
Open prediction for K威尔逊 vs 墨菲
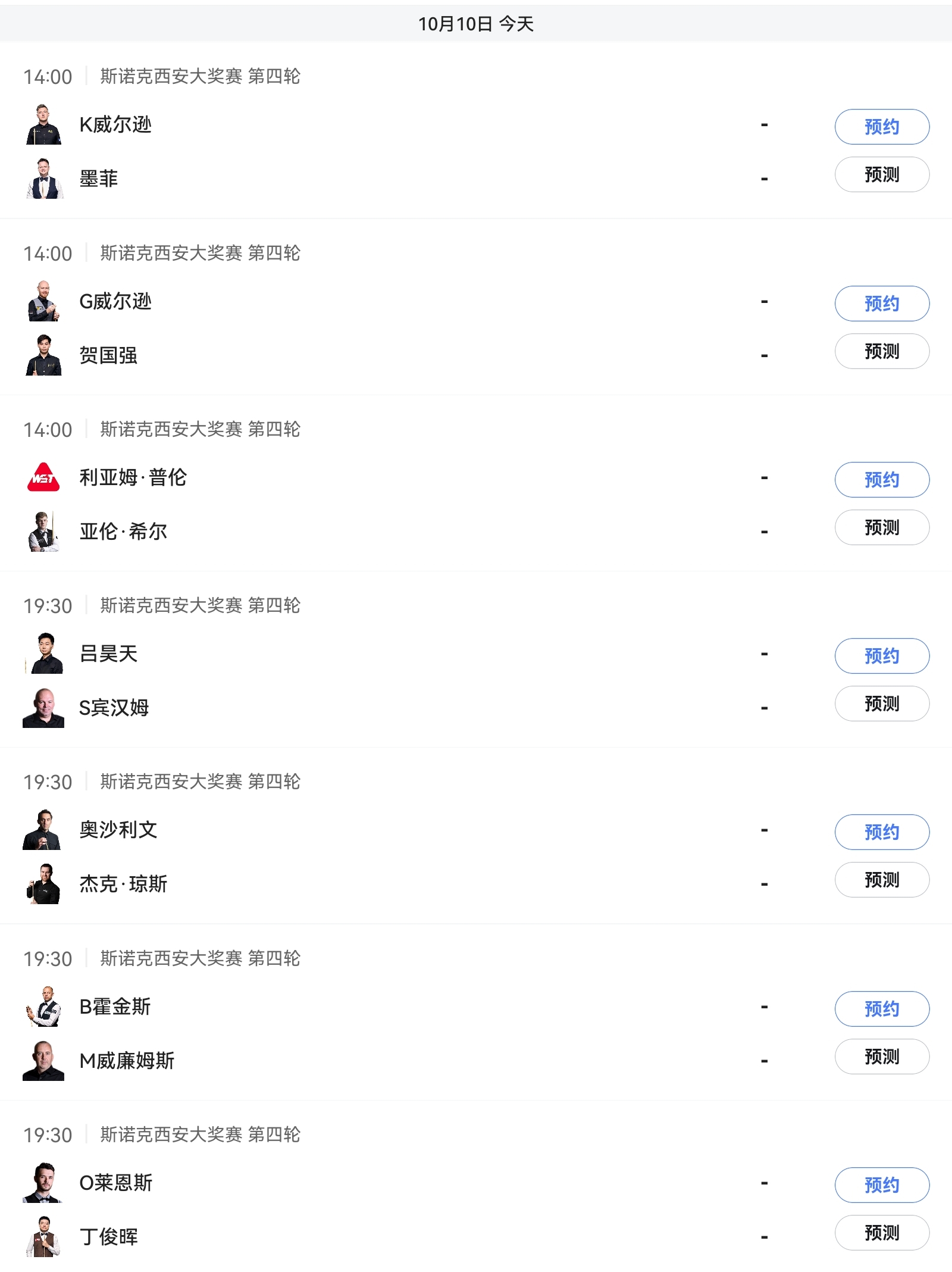pos(881,174)
